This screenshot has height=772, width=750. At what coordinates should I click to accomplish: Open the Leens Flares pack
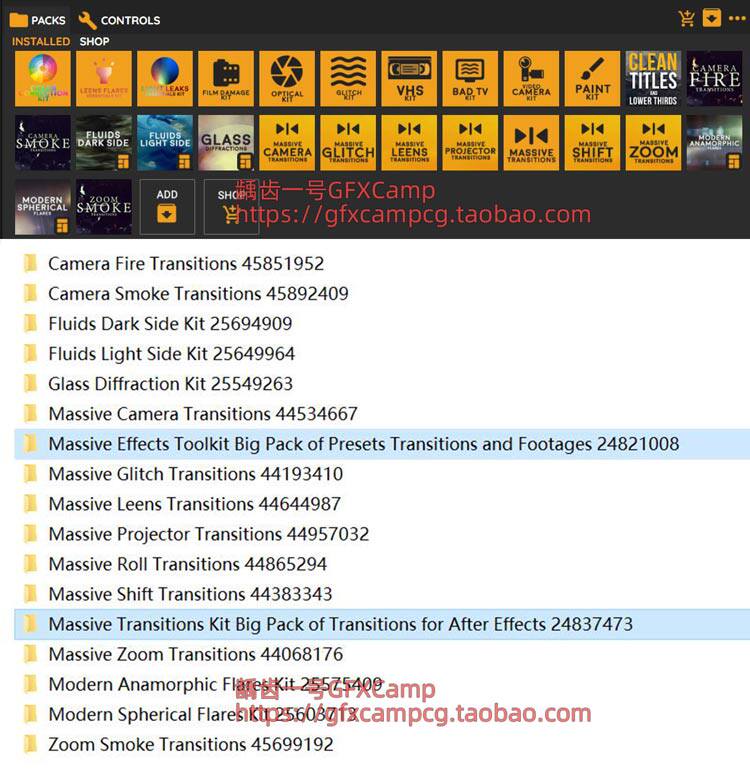[x=104, y=78]
